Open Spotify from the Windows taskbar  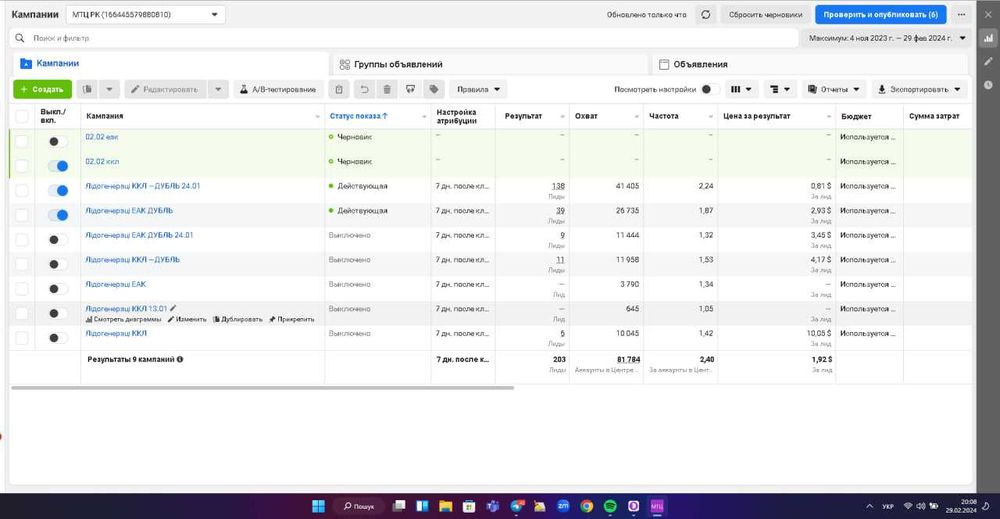[610, 506]
